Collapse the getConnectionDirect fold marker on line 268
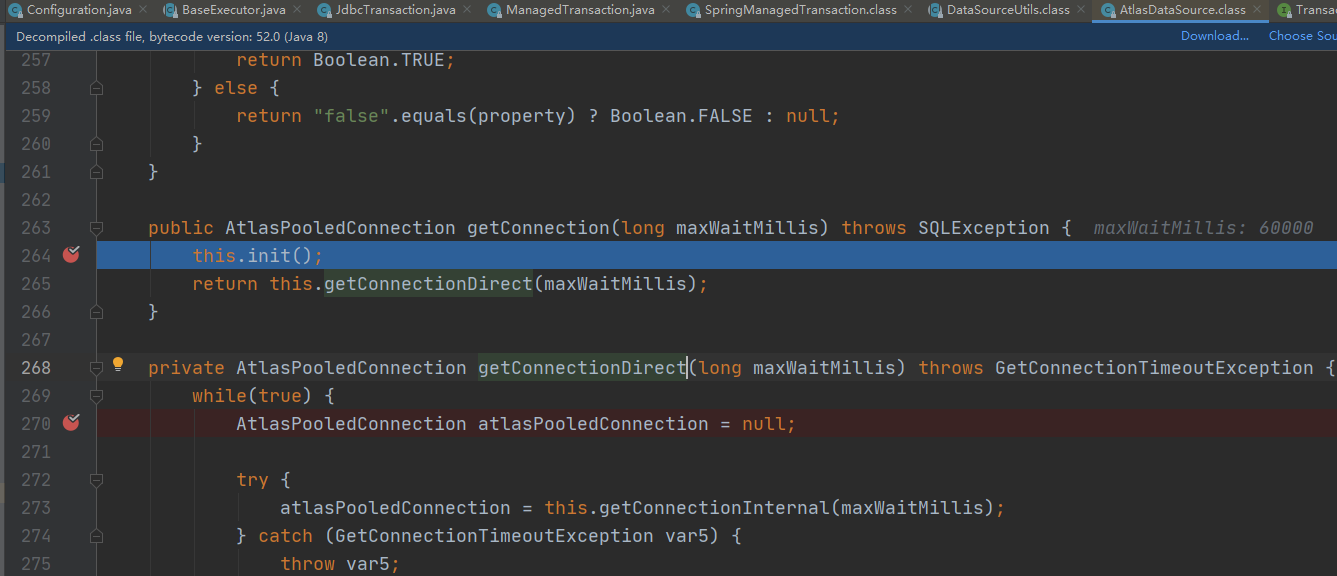The image size is (1337, 576). click(x=96, y=368)
